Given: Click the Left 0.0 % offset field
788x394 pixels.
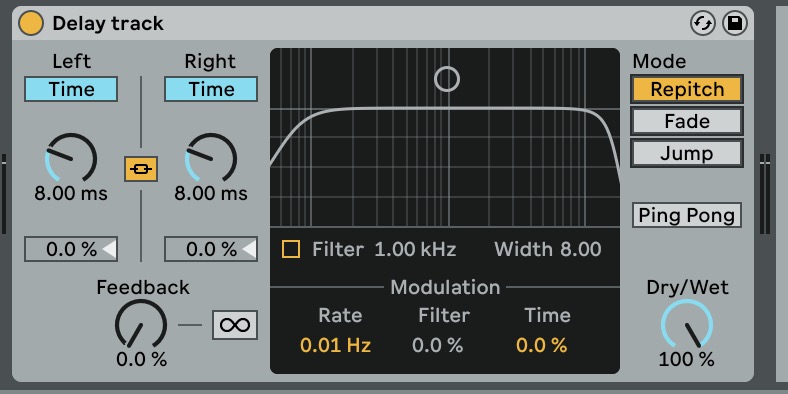Looking at the screenshot, I should 71,249.
